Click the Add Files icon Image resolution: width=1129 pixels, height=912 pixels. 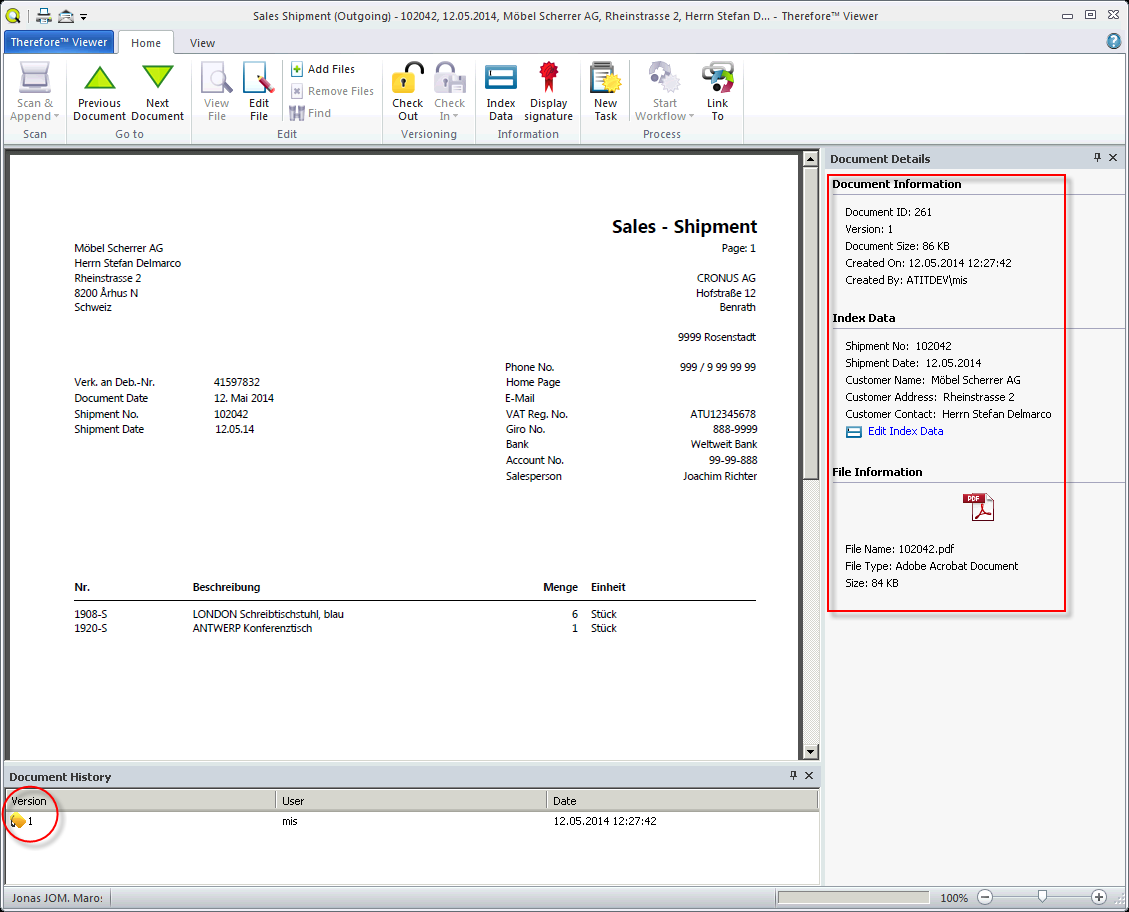tap(296, 68)
